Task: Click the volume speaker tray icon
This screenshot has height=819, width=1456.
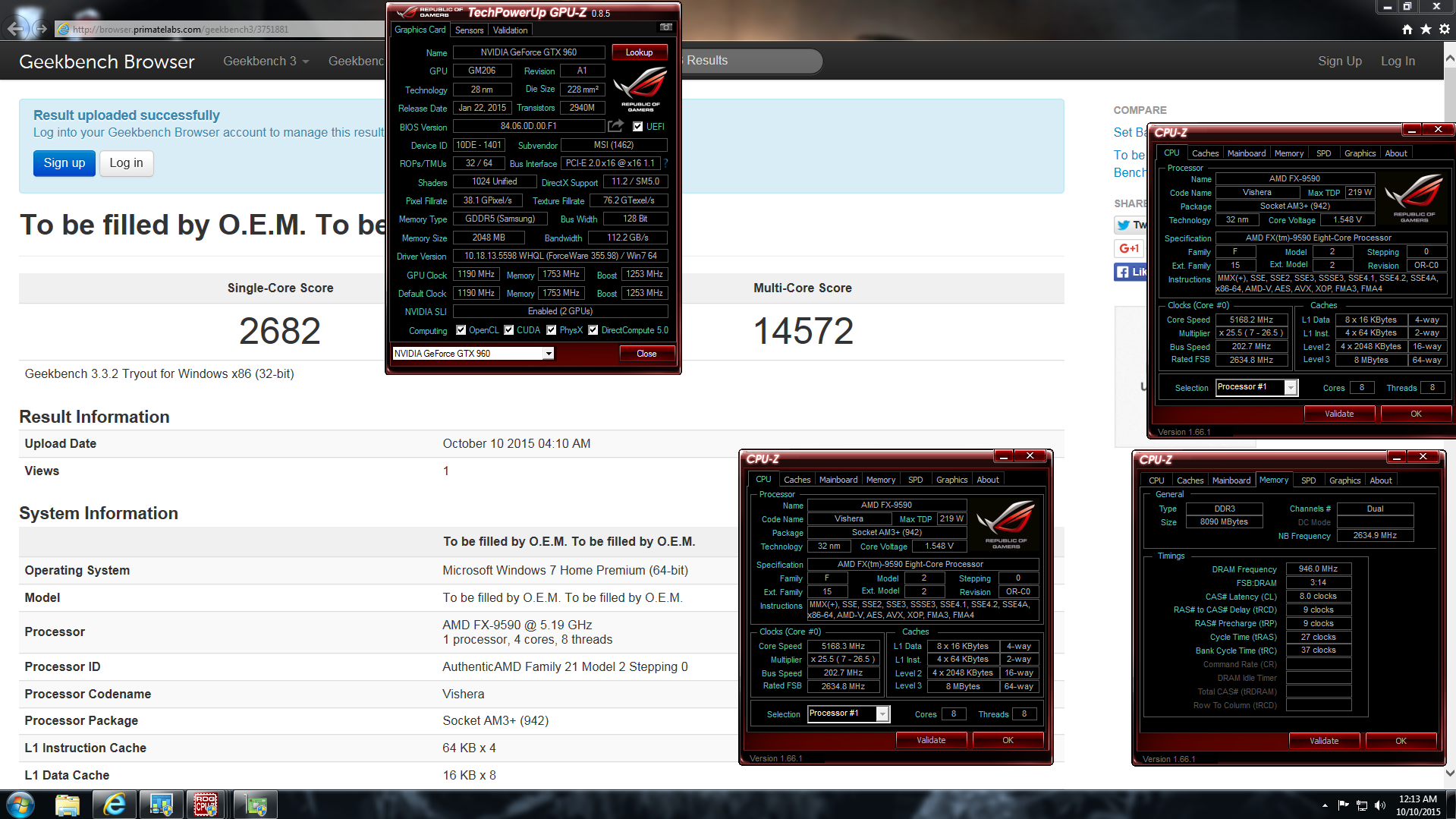Action: [1380, 805]
